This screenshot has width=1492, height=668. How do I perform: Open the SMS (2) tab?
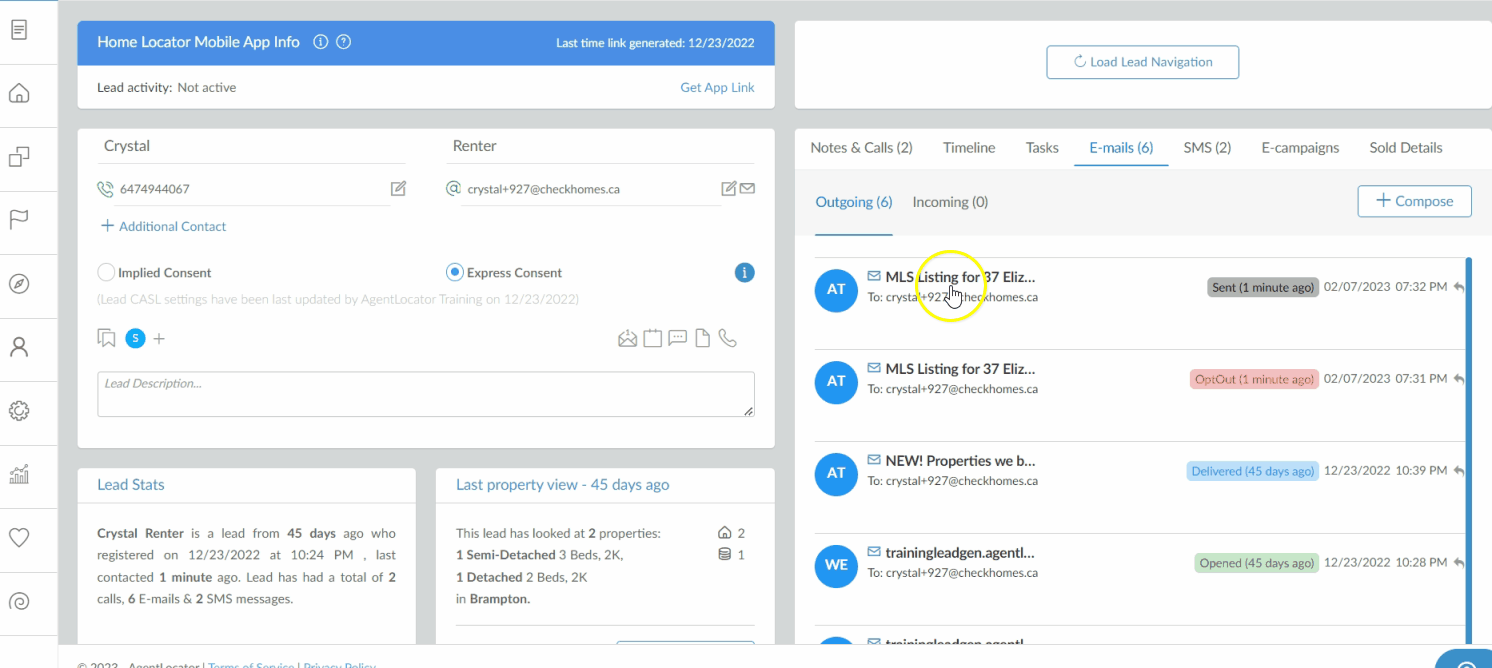tap(1207, 147)
